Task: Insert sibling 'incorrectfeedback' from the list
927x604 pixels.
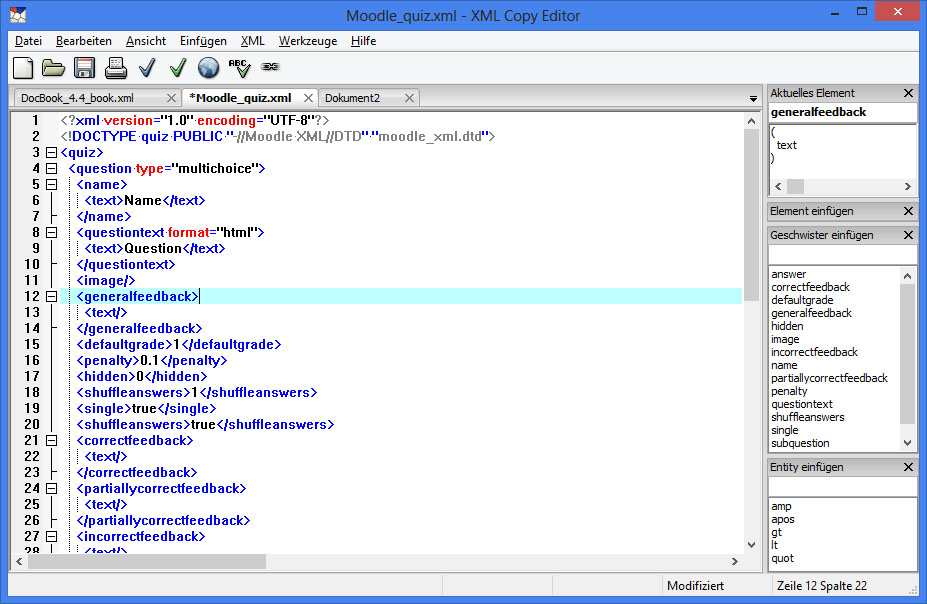Action: click(x=814, y=352)
